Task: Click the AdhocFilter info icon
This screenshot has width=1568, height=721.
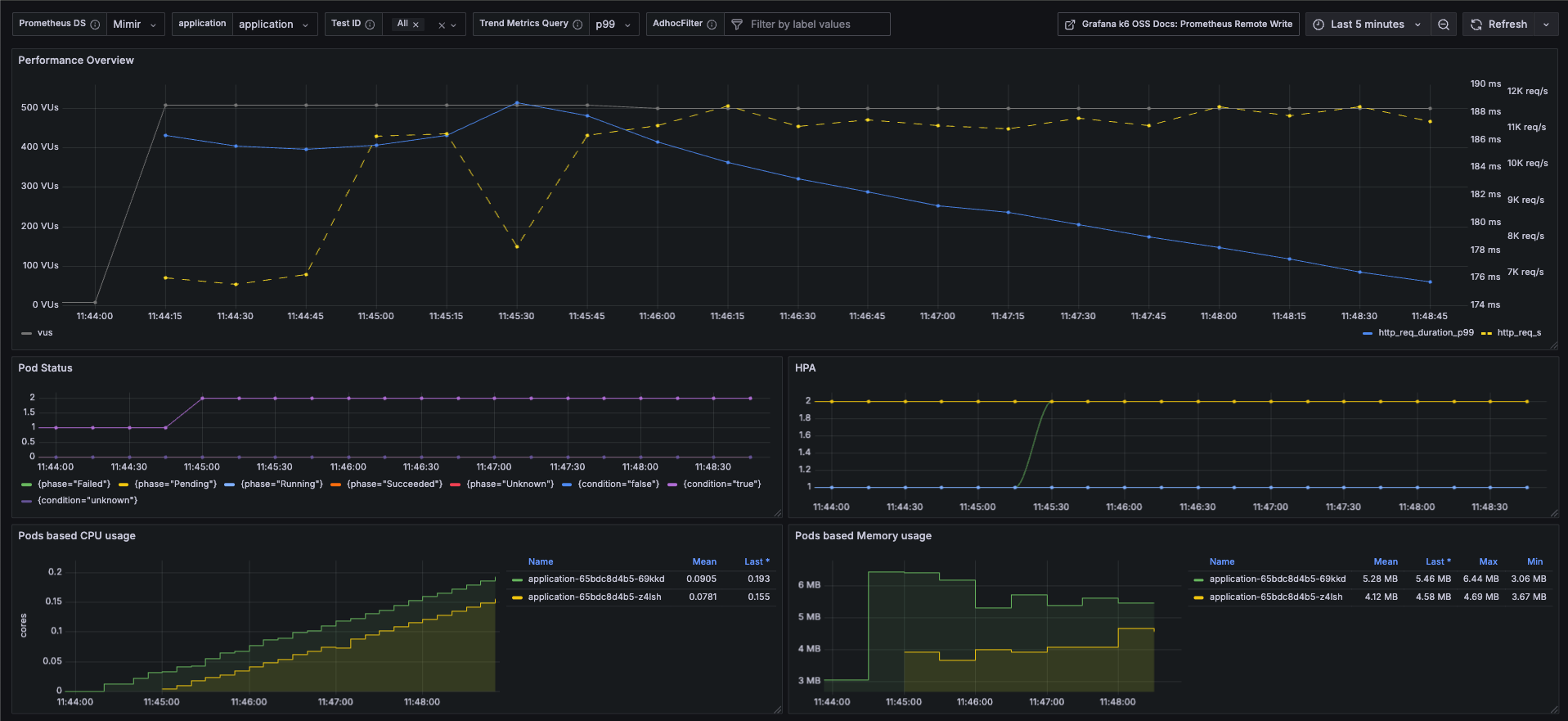Action: tap(712, 25)
